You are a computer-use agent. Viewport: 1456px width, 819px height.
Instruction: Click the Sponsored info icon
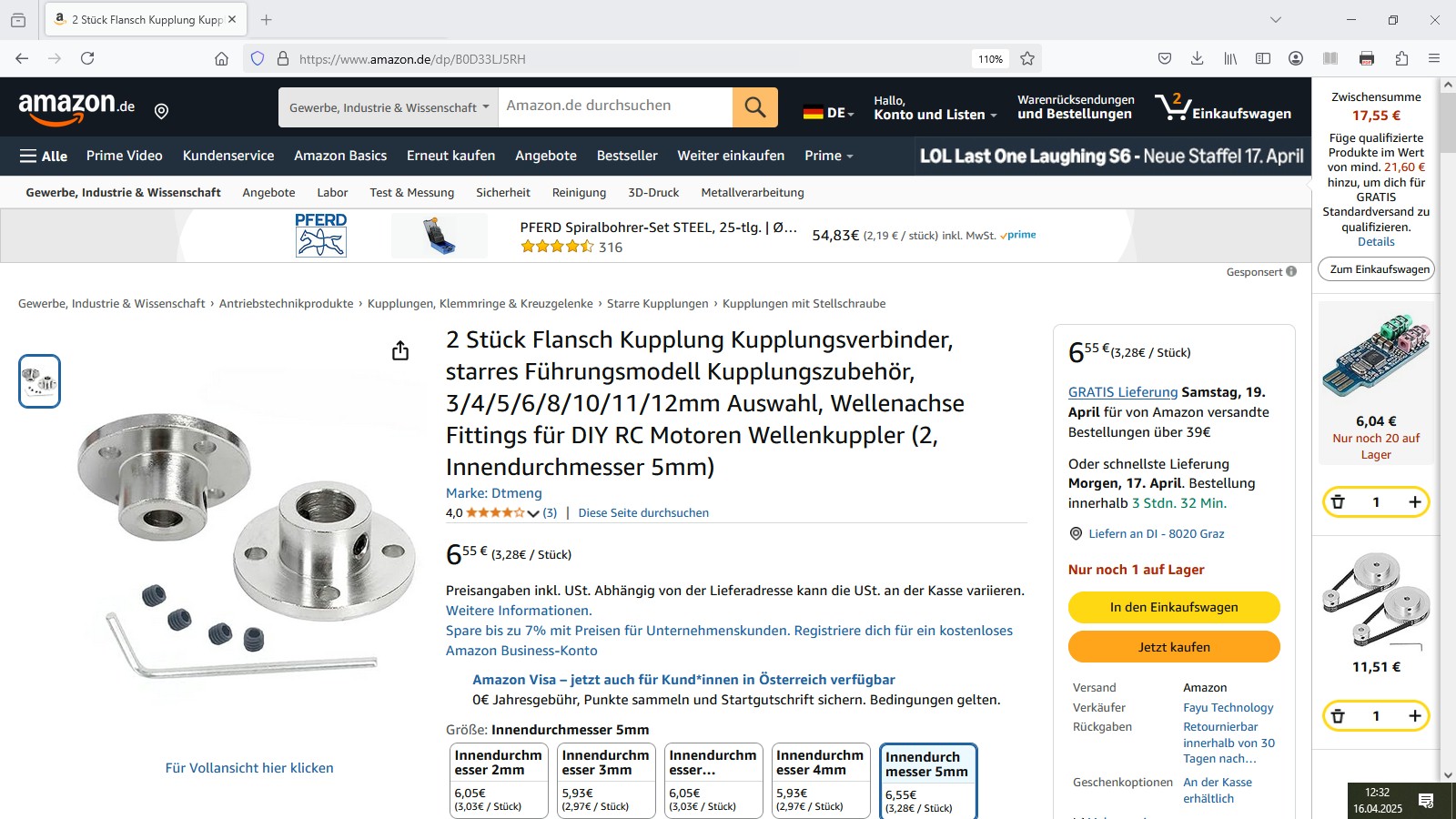(1291, 271)
